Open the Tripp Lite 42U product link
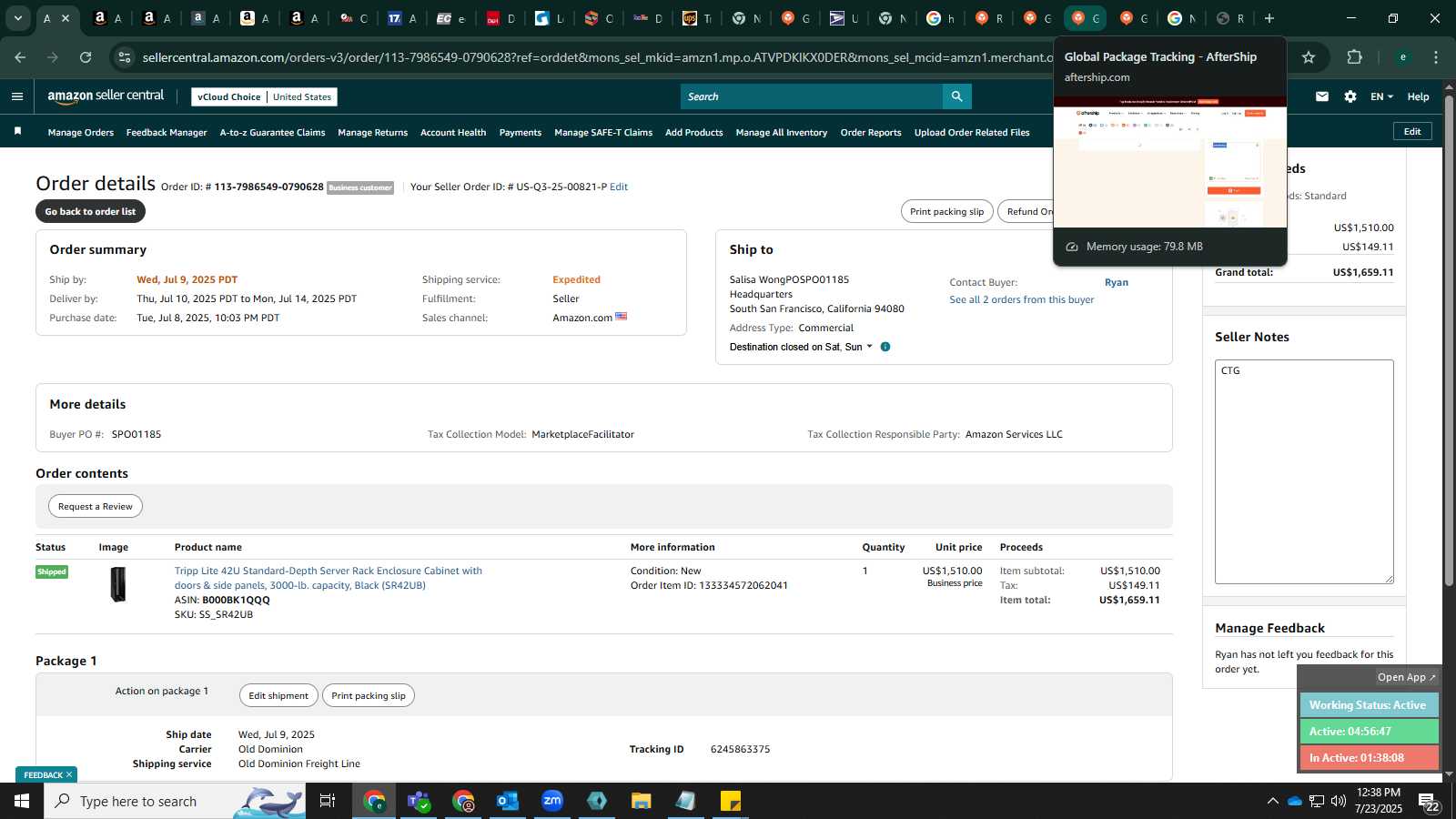Screen dimensions: 1456x819 tap(329, 578)
